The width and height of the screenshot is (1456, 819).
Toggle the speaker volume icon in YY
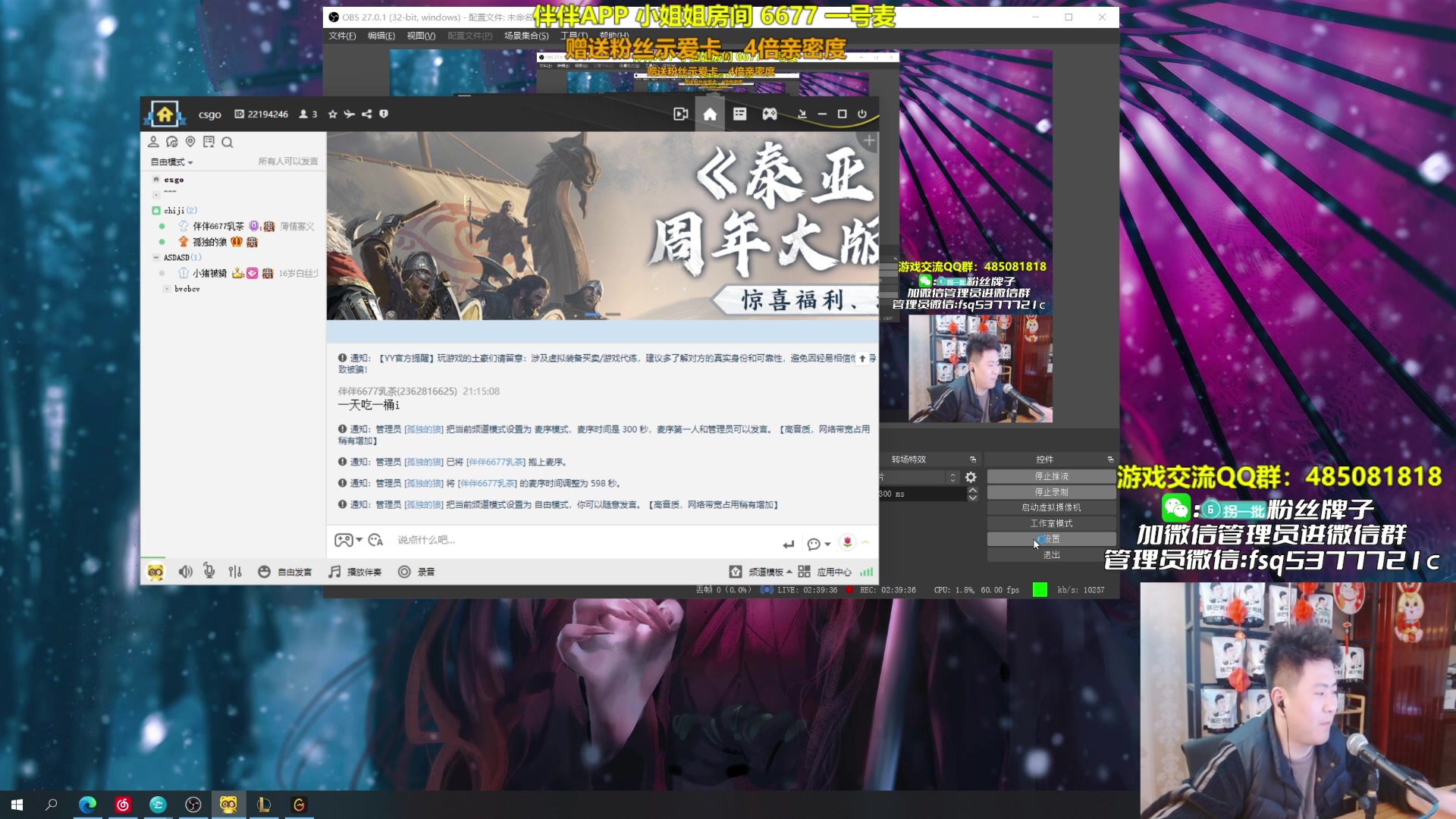[185, 571]
